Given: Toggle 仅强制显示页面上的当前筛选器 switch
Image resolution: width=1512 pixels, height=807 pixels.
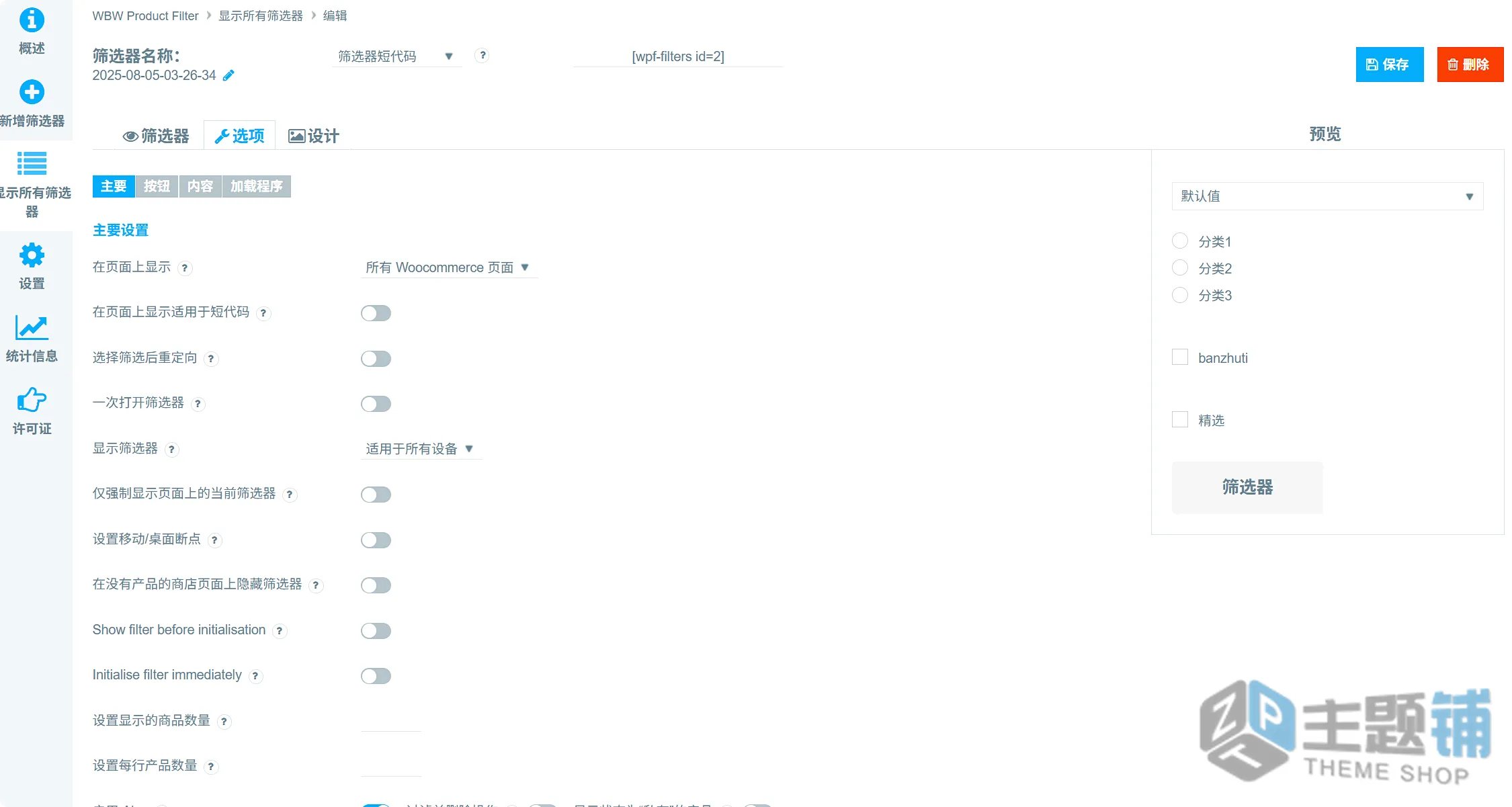Looking at the screenshot, I should pyautogui.click(x=376, y=495).
